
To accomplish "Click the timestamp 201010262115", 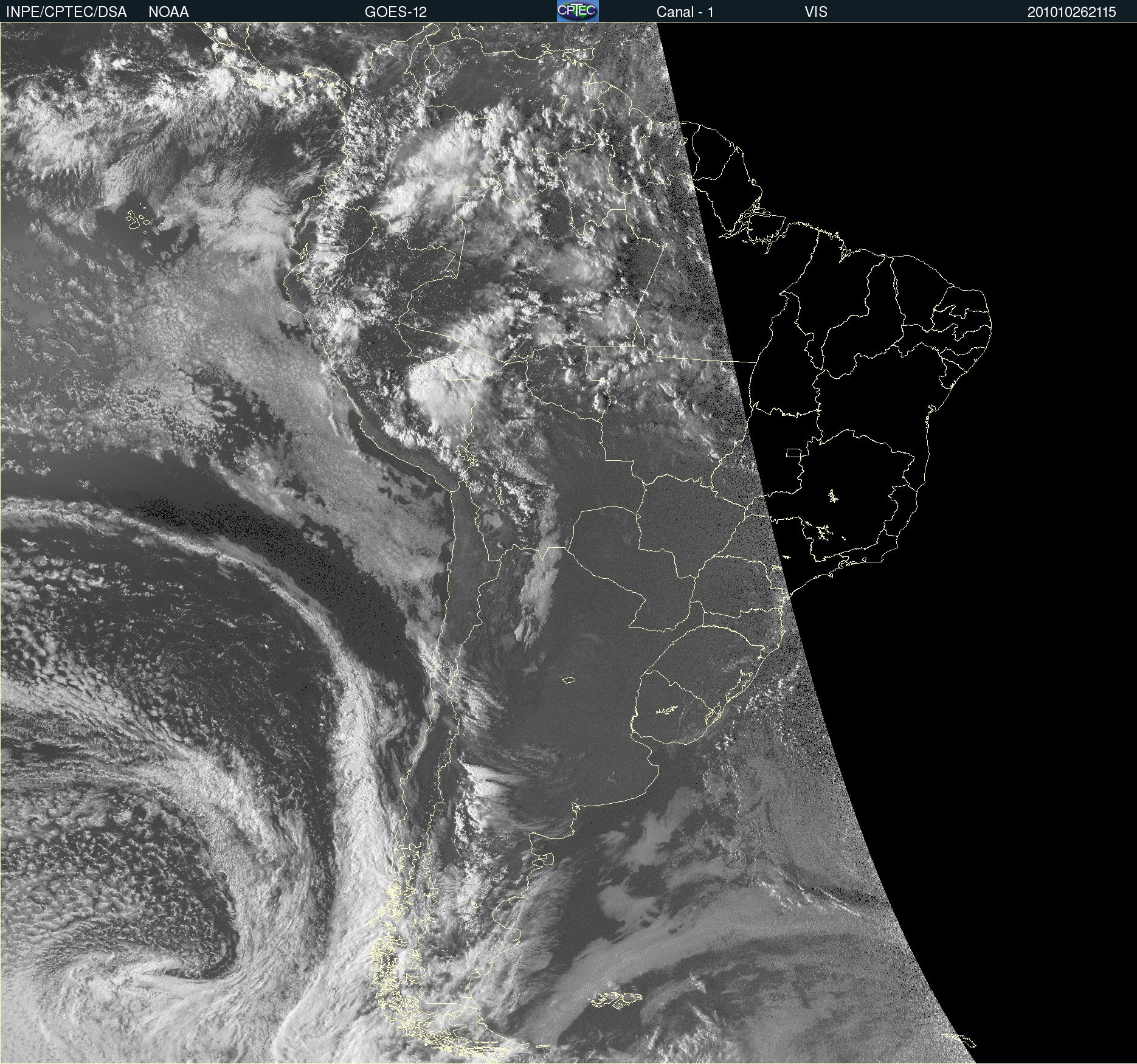I will (1072, 12).
